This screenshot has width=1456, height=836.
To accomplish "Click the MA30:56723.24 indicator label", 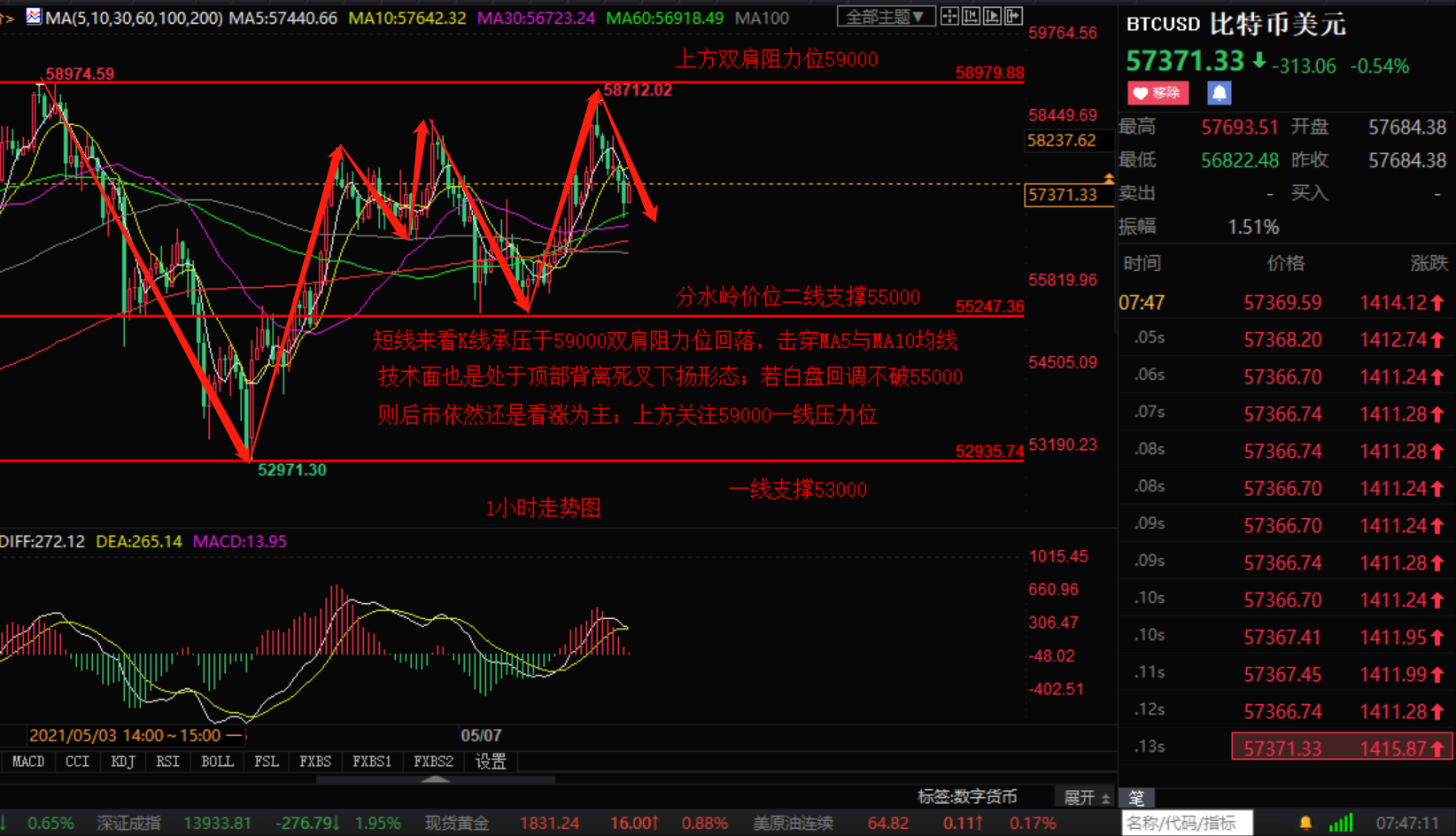I will (x=536, y=18).
